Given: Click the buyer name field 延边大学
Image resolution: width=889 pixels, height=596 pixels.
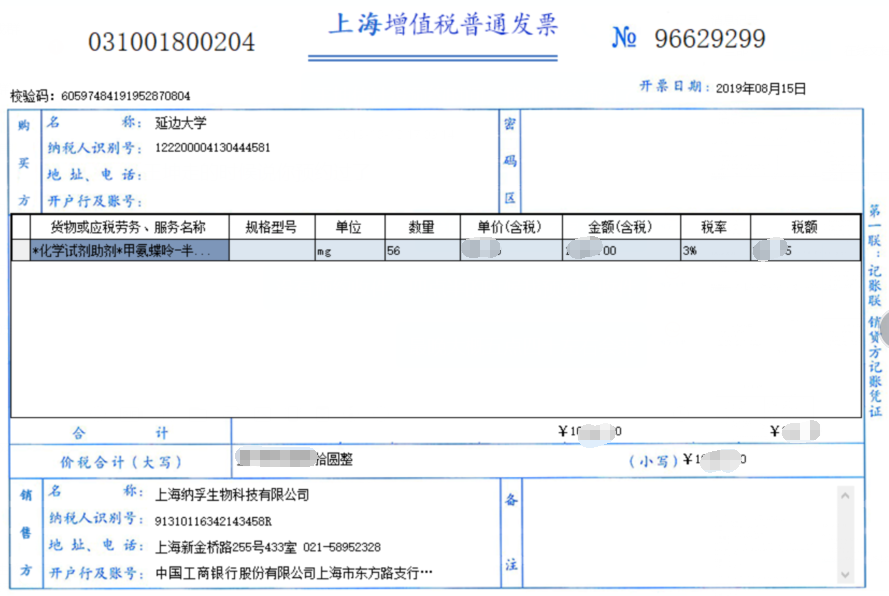Looking at the screenshot, I should [181, 123].
